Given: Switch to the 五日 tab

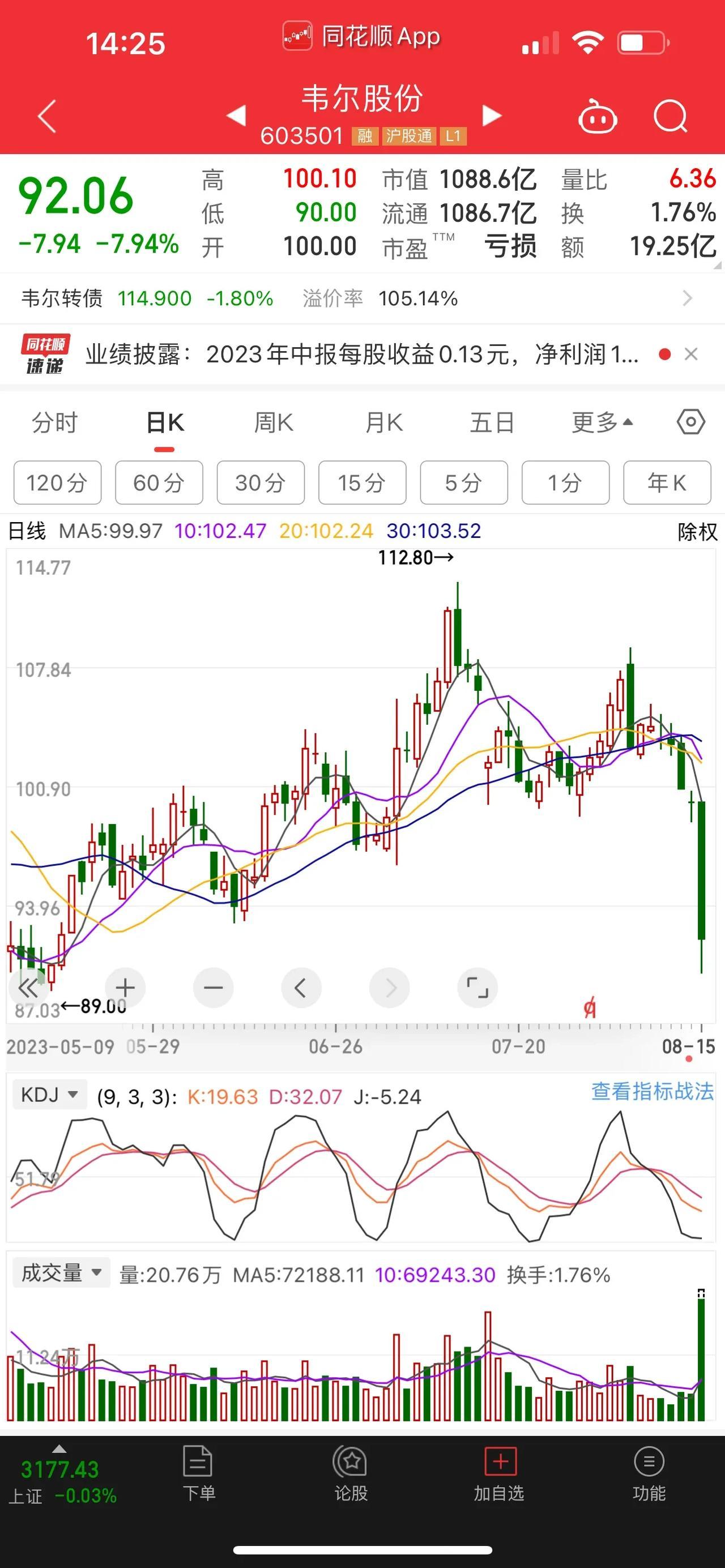Looking at the screenshot, I should (492, 422).
